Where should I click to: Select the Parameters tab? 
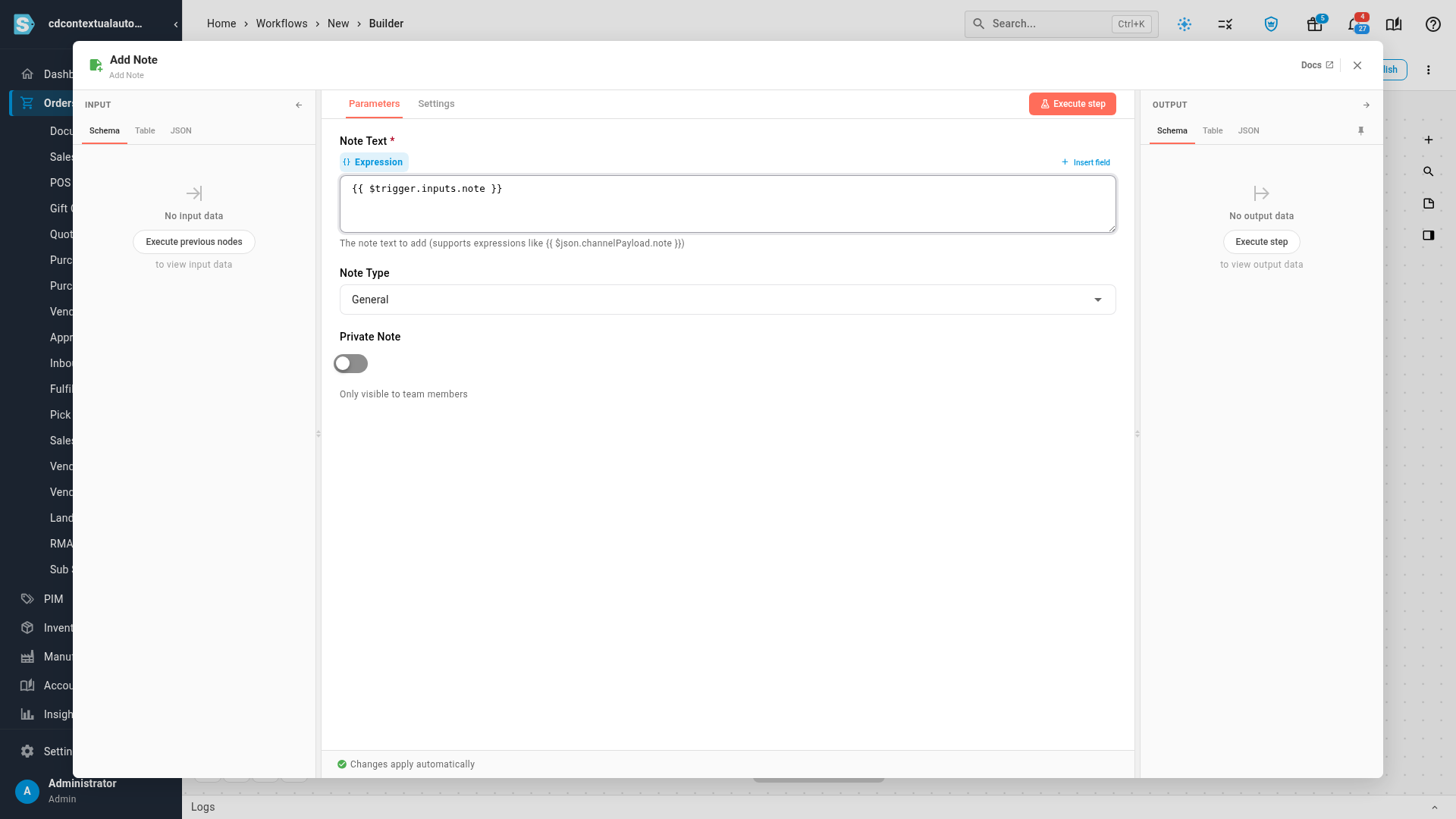[x=374, y=104]
